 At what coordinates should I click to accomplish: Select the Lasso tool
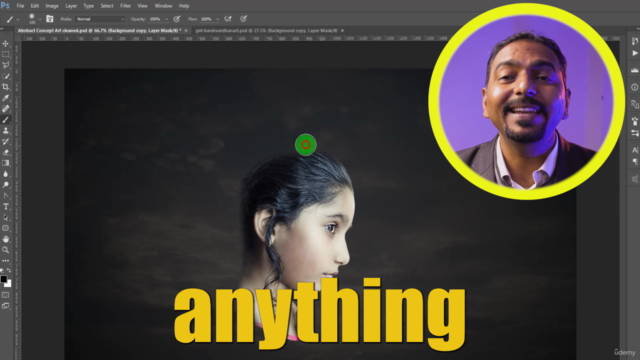click(x=5, y=65)
